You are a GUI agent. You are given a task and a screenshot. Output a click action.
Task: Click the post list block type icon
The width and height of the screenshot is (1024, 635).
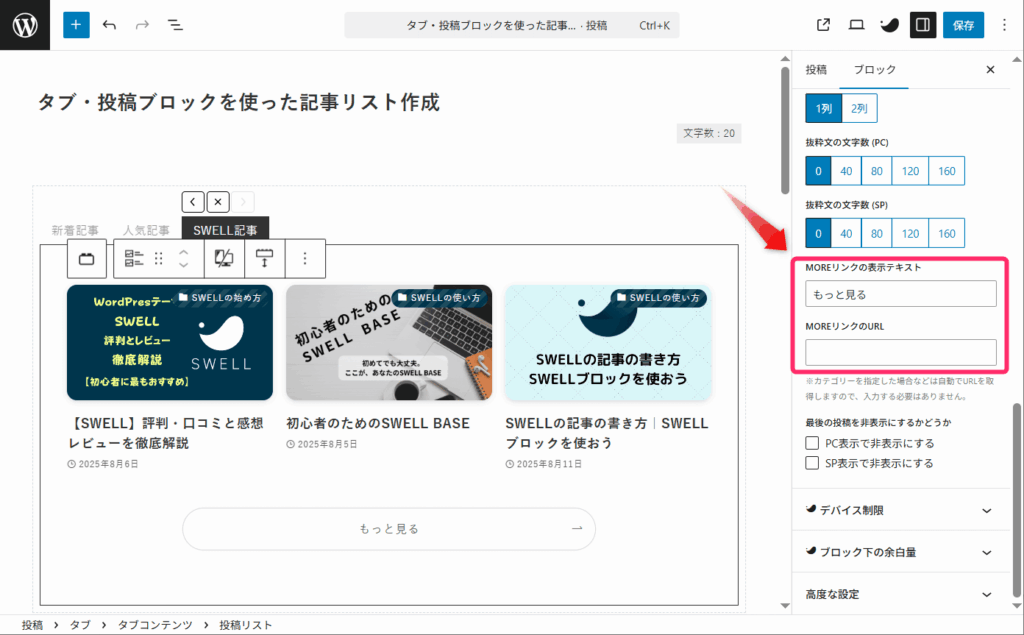coord(134,259)
